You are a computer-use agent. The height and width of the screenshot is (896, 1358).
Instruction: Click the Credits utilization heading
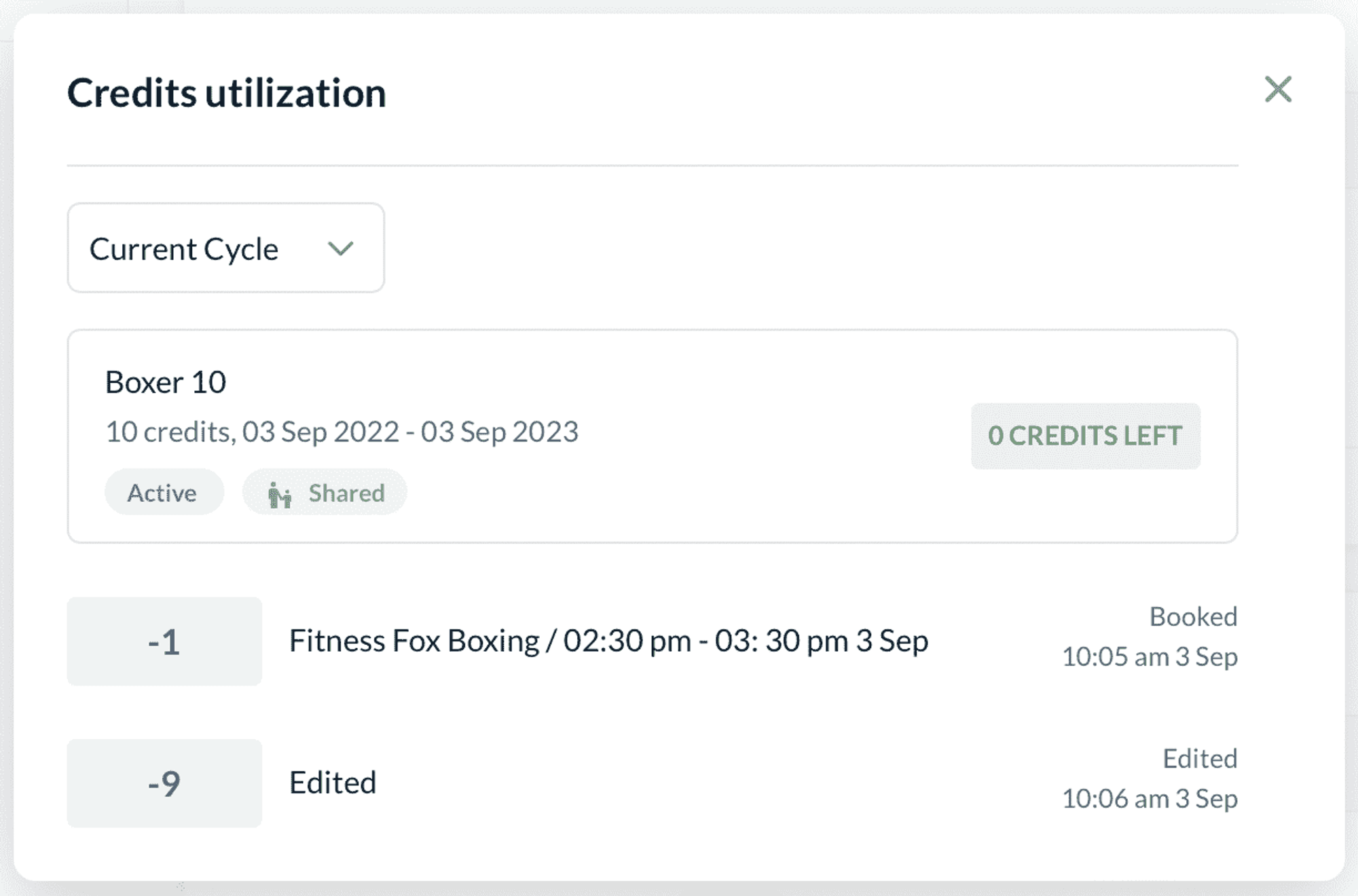click(227, 92)
